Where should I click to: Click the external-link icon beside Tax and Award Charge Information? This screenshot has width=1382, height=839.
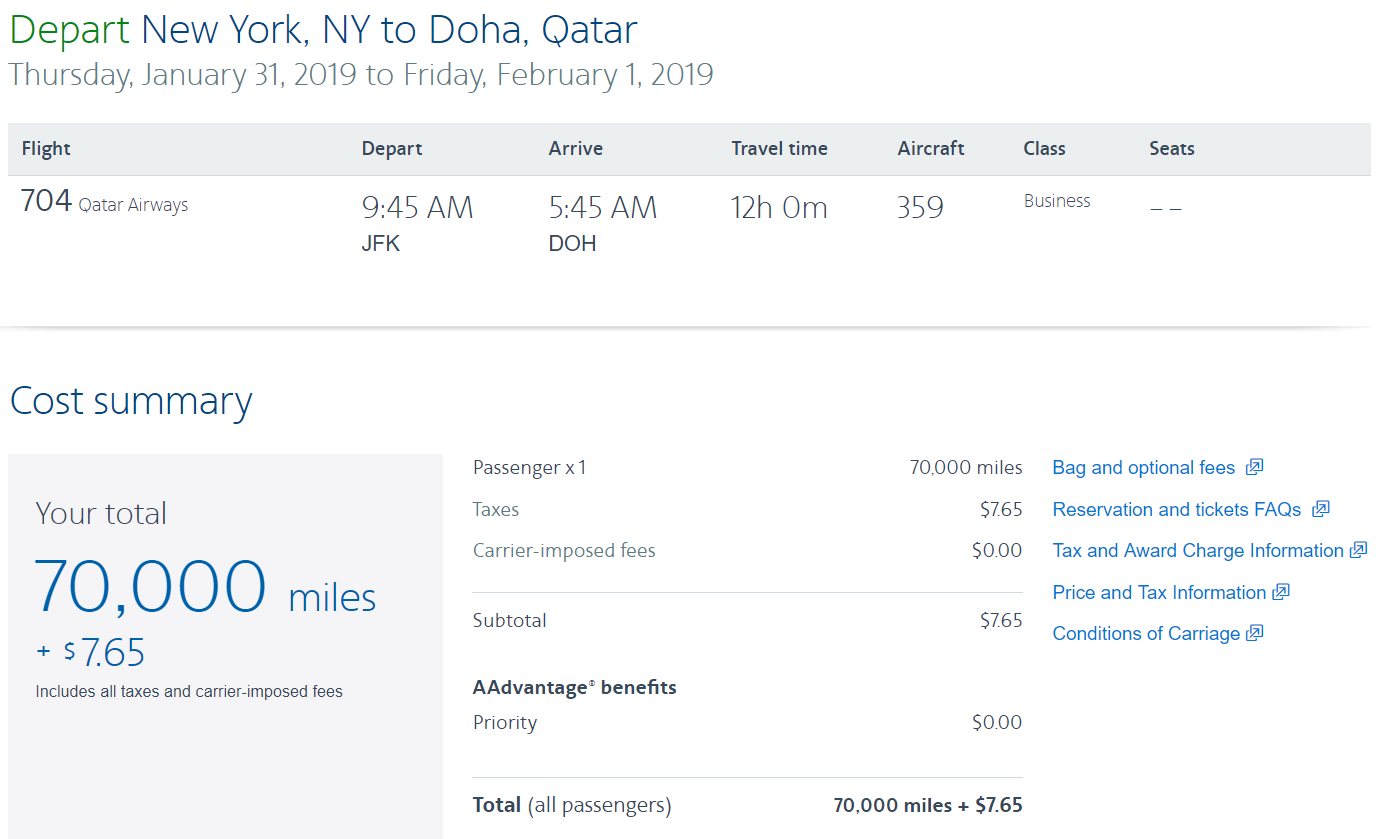click(x=1358, y=550)
